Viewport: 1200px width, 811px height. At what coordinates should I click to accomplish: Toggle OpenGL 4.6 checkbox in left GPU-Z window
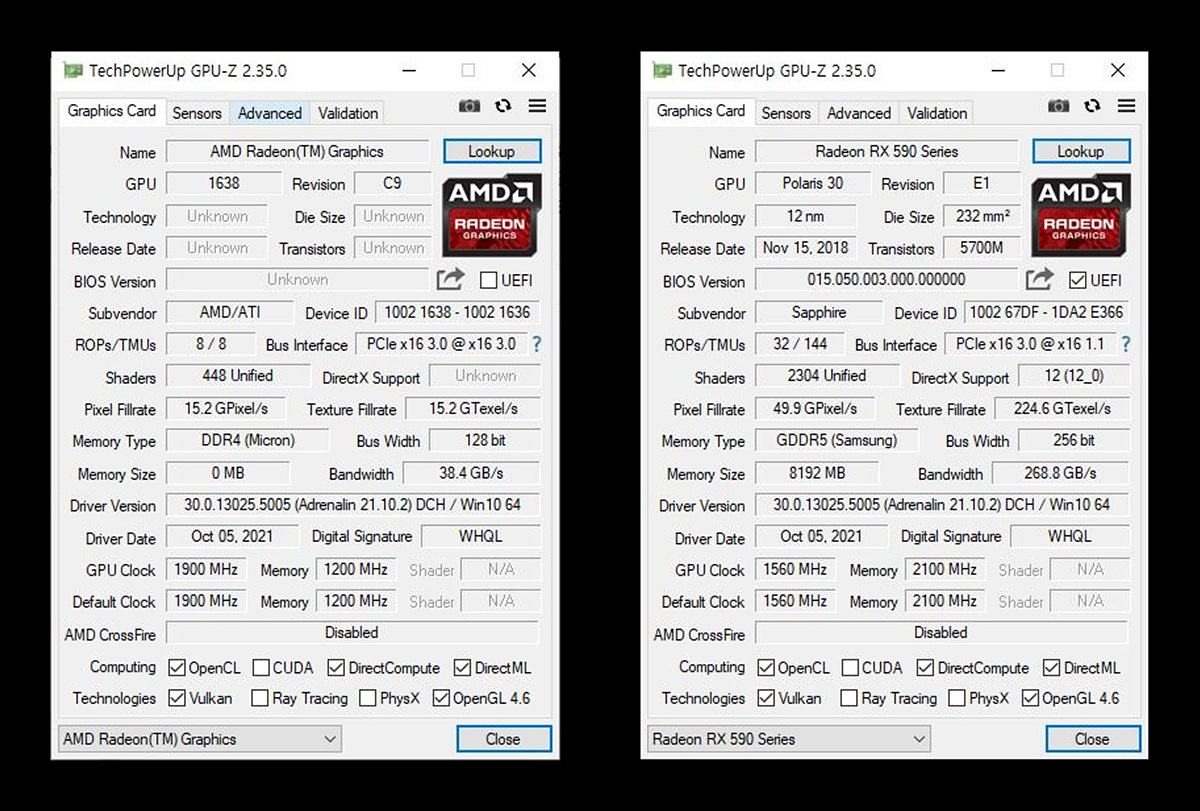click(441, 698)
